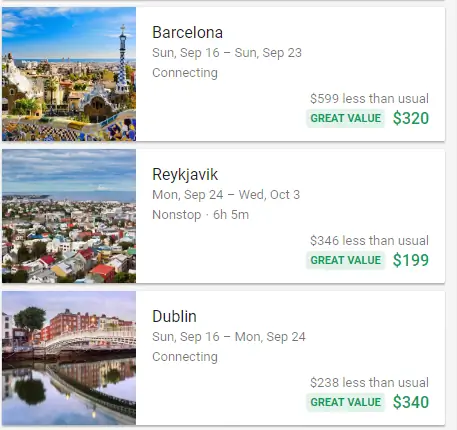Screen dimensions: 457x430
Task: Click the '$346 less than usual' text
Action: click(x=369, y=241)
